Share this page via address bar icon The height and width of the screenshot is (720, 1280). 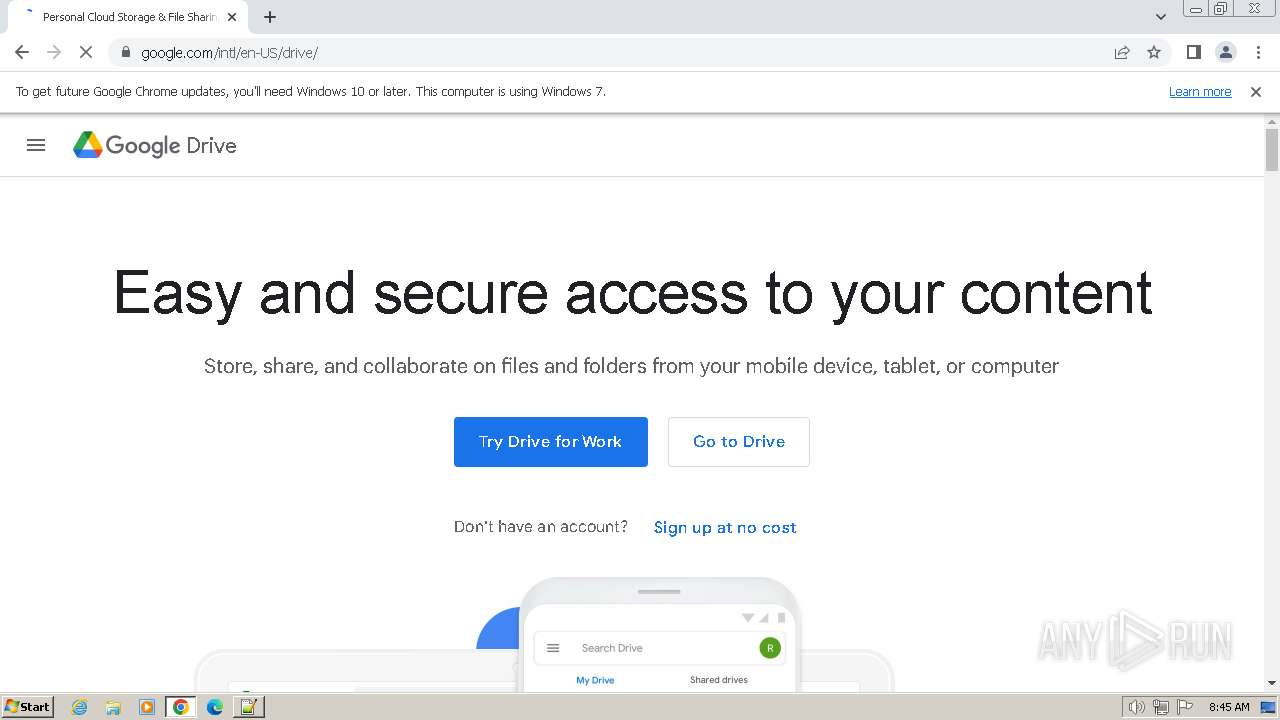point(1122,52)
